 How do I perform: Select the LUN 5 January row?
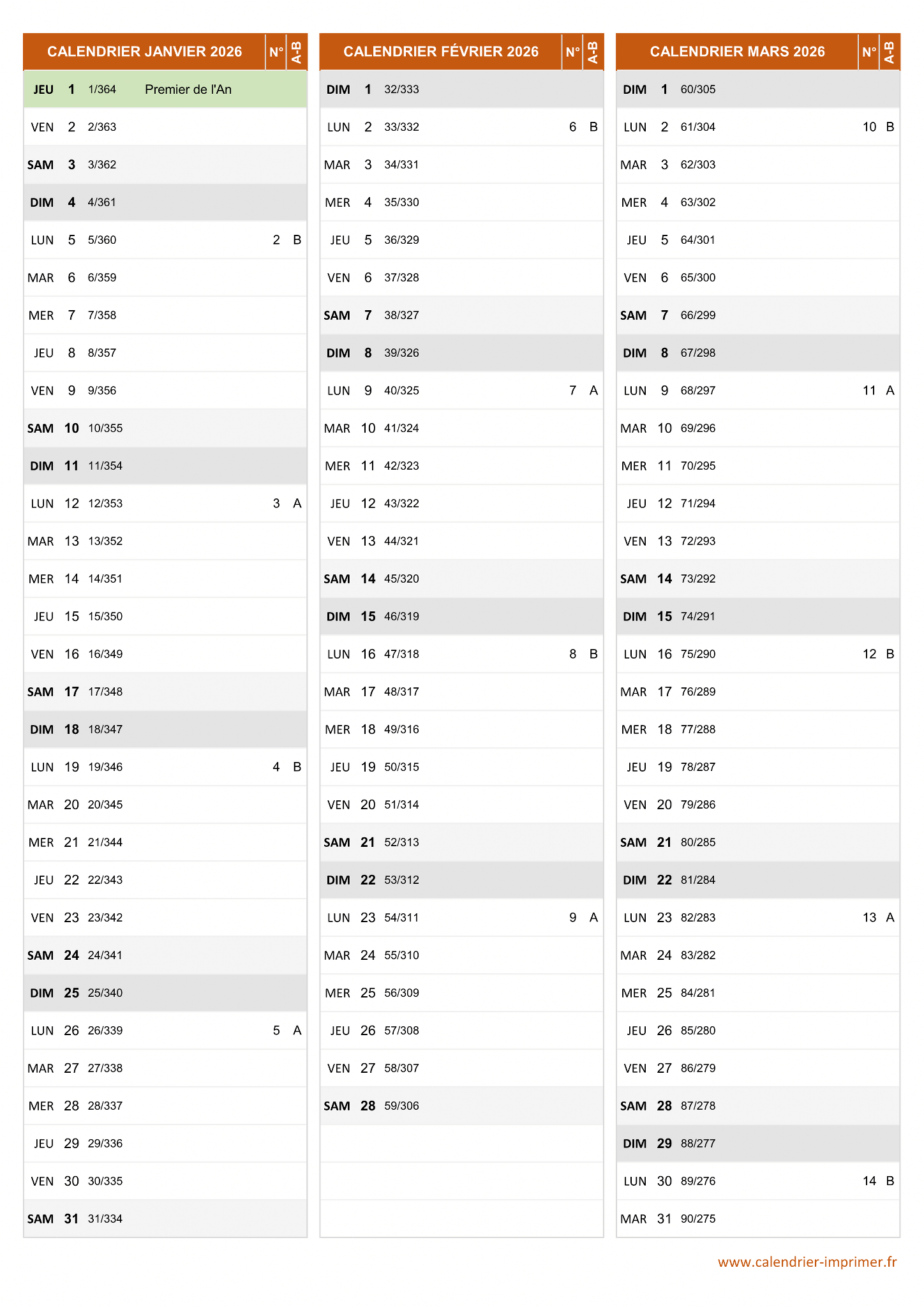click(x=165, y=240)
